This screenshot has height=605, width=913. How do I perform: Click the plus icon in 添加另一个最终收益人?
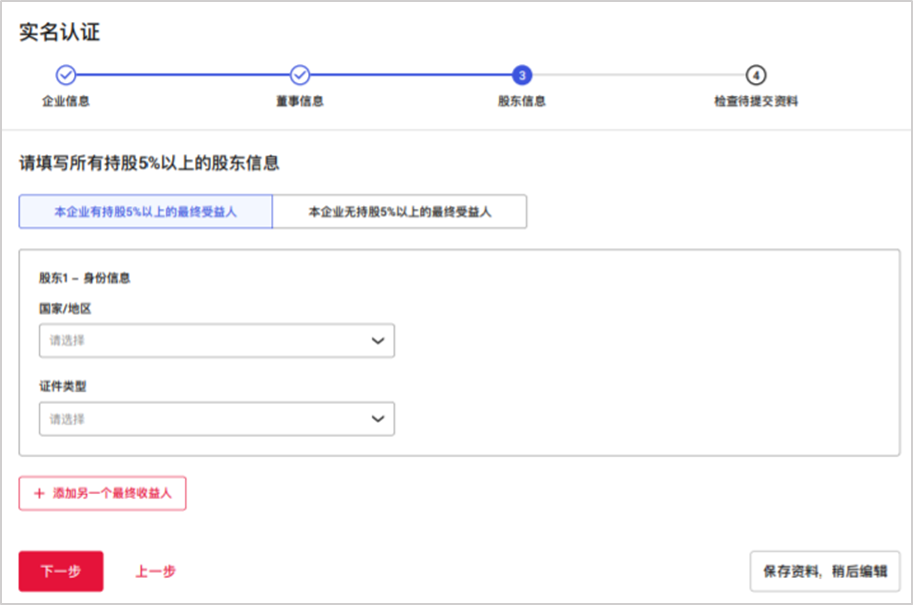[39, 493]
